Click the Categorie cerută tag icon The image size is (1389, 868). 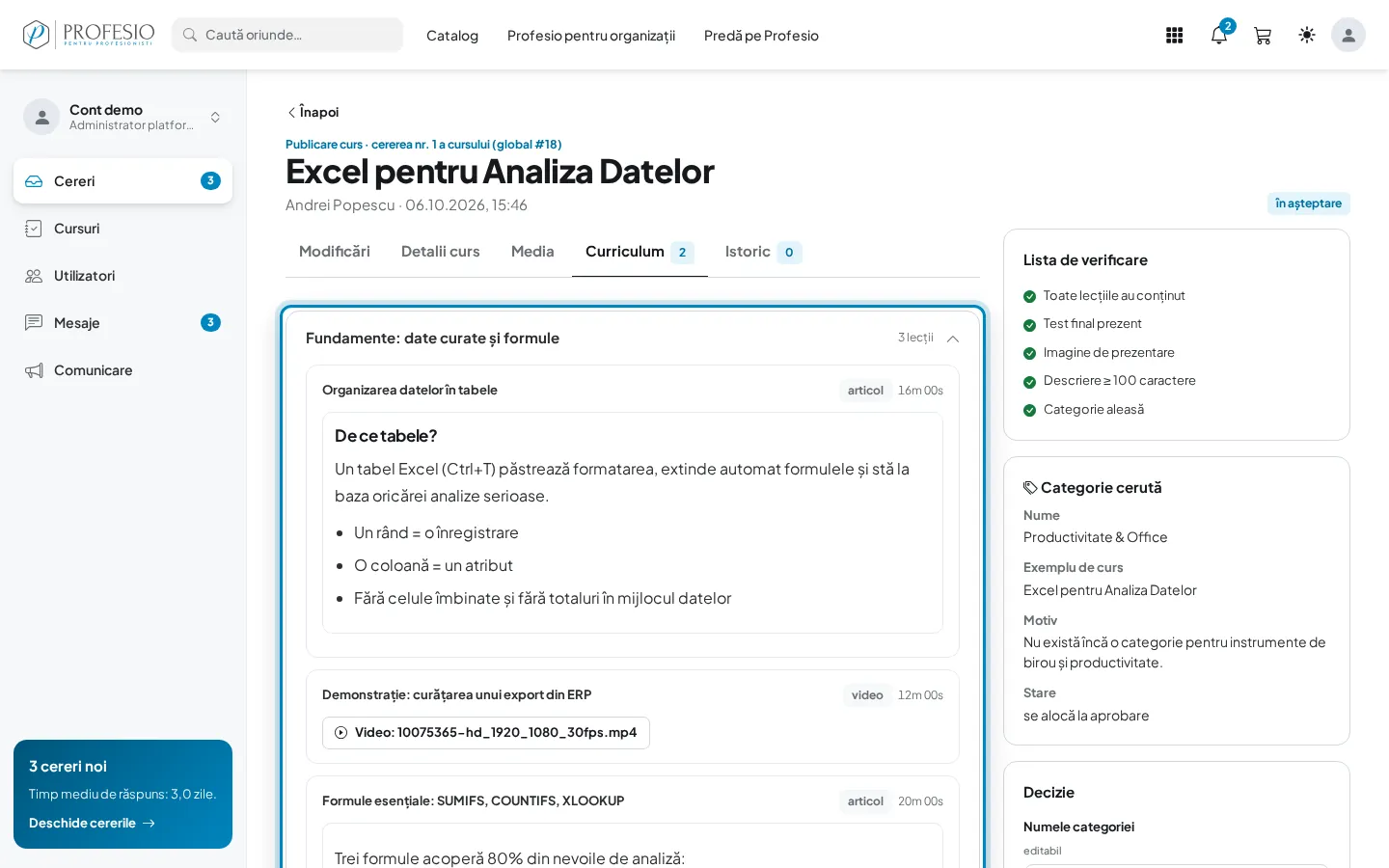pyautogui.click(x=1030, y=488)
